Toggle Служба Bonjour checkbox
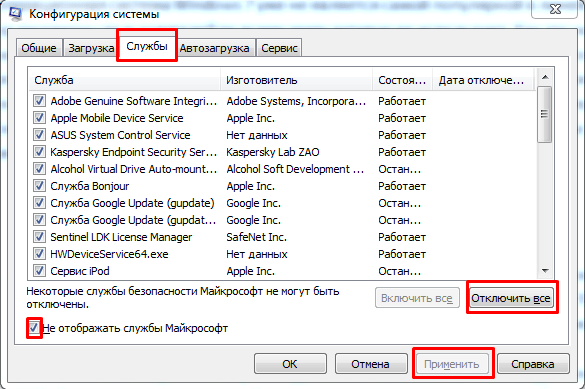The image size is (585, 389). pyautogui.click(x=39, y=186)
